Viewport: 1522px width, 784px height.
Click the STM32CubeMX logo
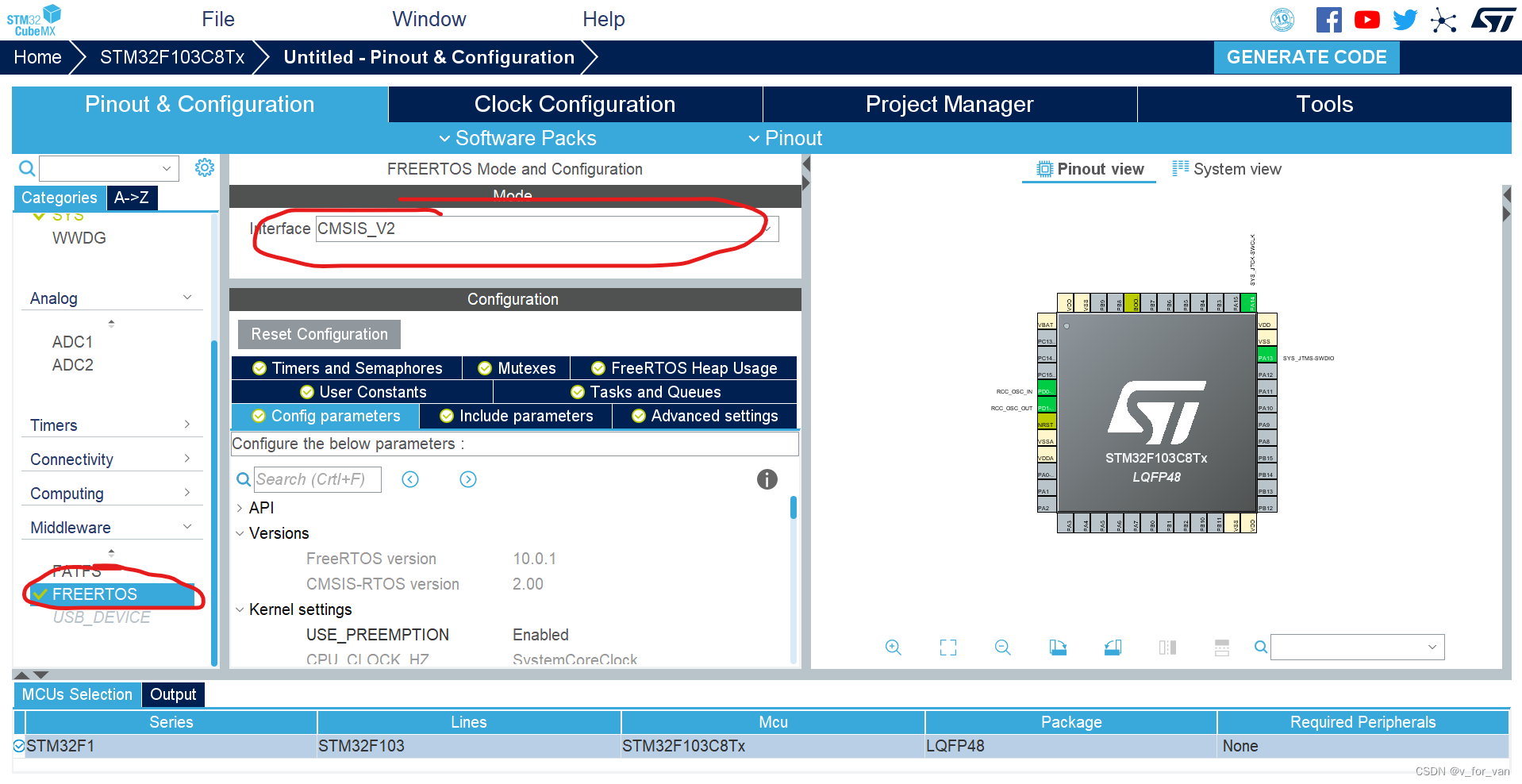pos(34,20)
